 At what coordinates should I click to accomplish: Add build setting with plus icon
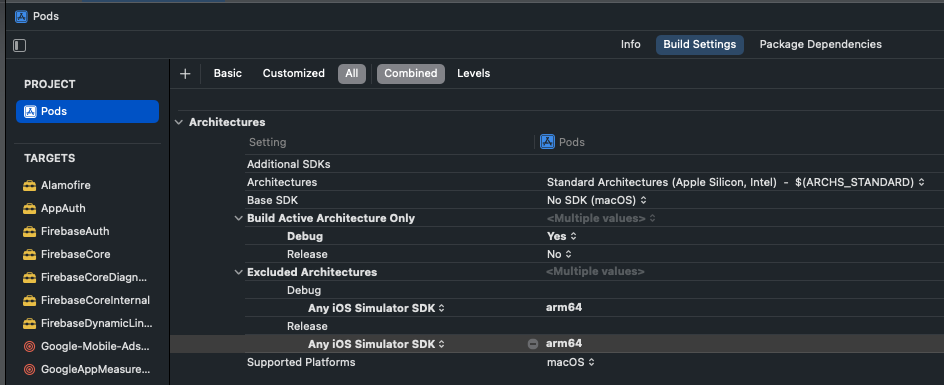pos(185,74)
